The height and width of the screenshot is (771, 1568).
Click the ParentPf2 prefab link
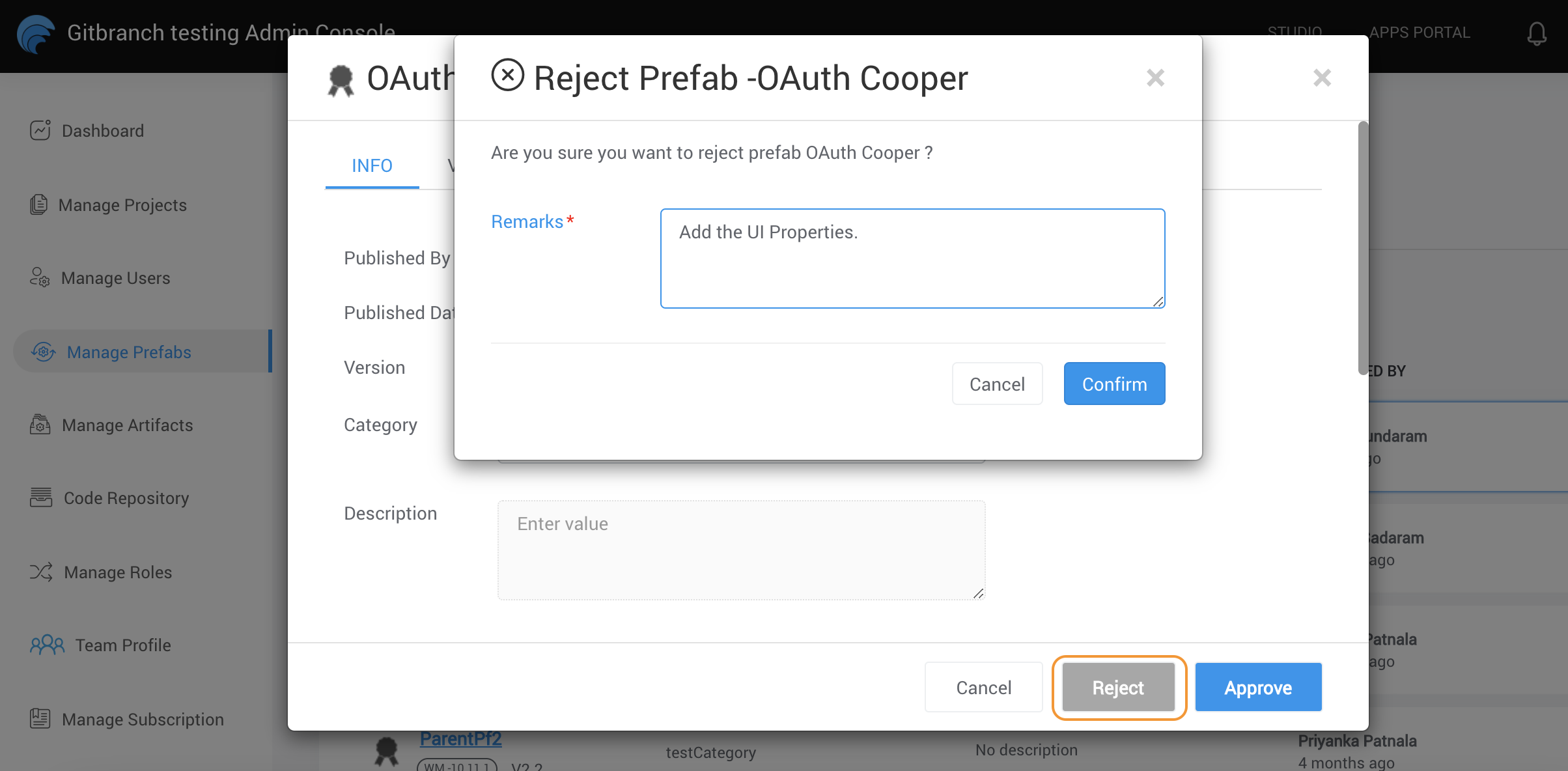point(460,740)
